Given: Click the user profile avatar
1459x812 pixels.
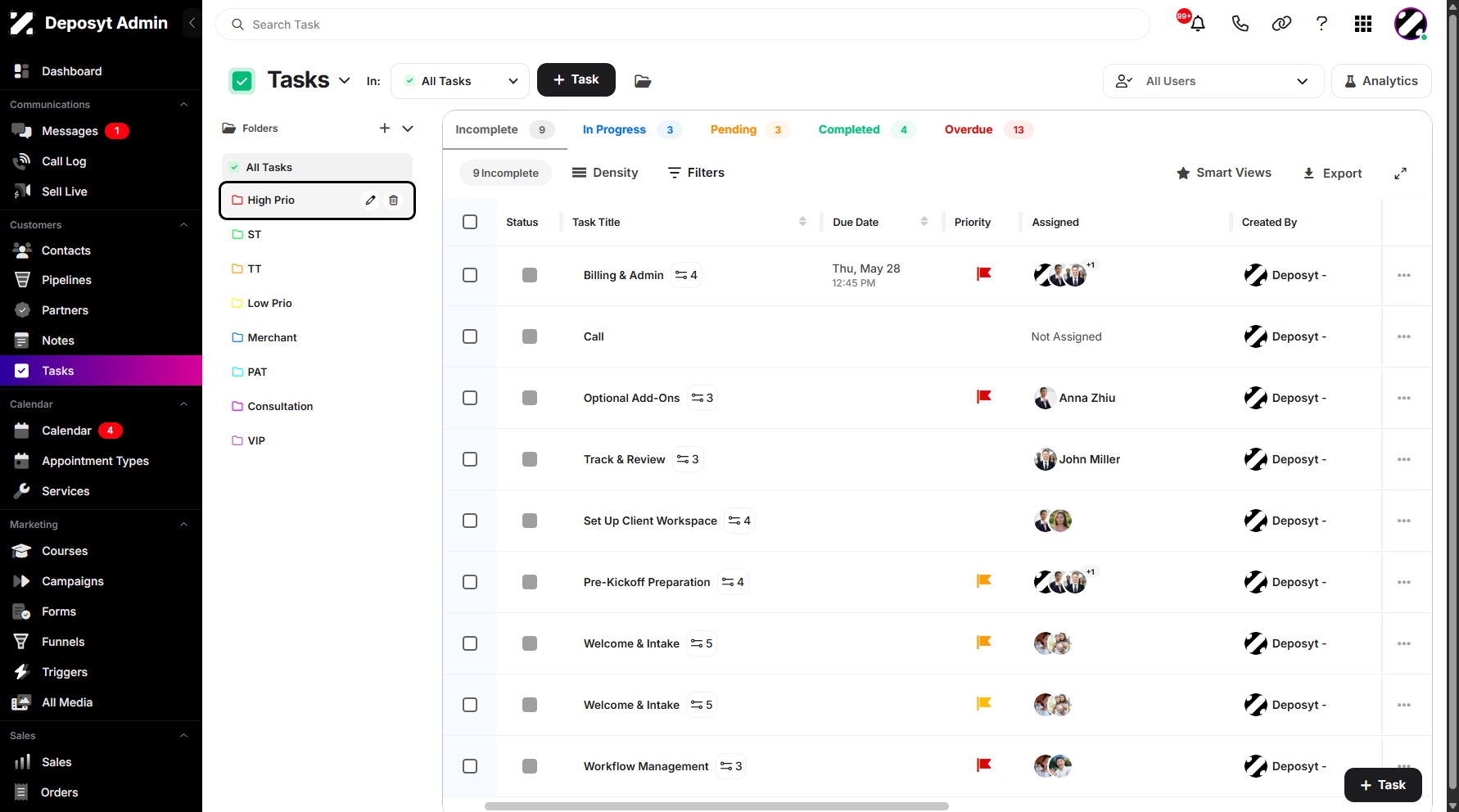Looking at the screenshot, I should click(1411, 24).
